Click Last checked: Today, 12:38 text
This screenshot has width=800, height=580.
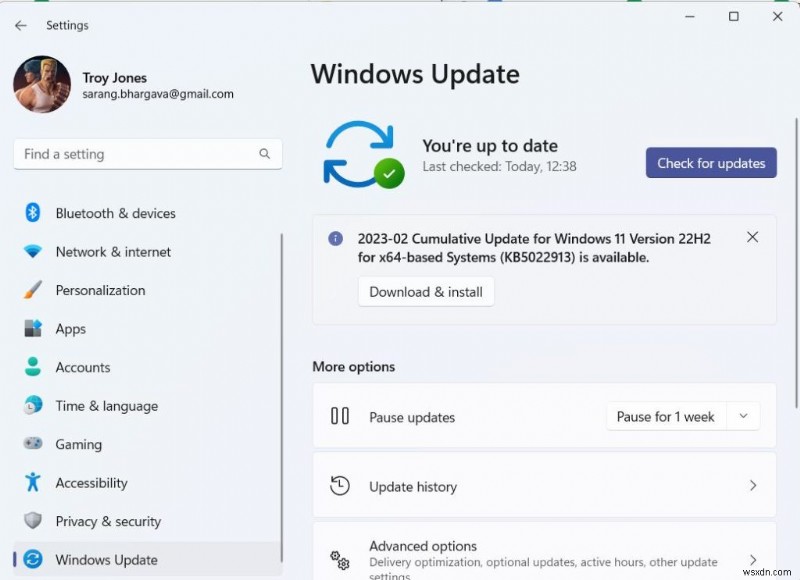point(499,166)
